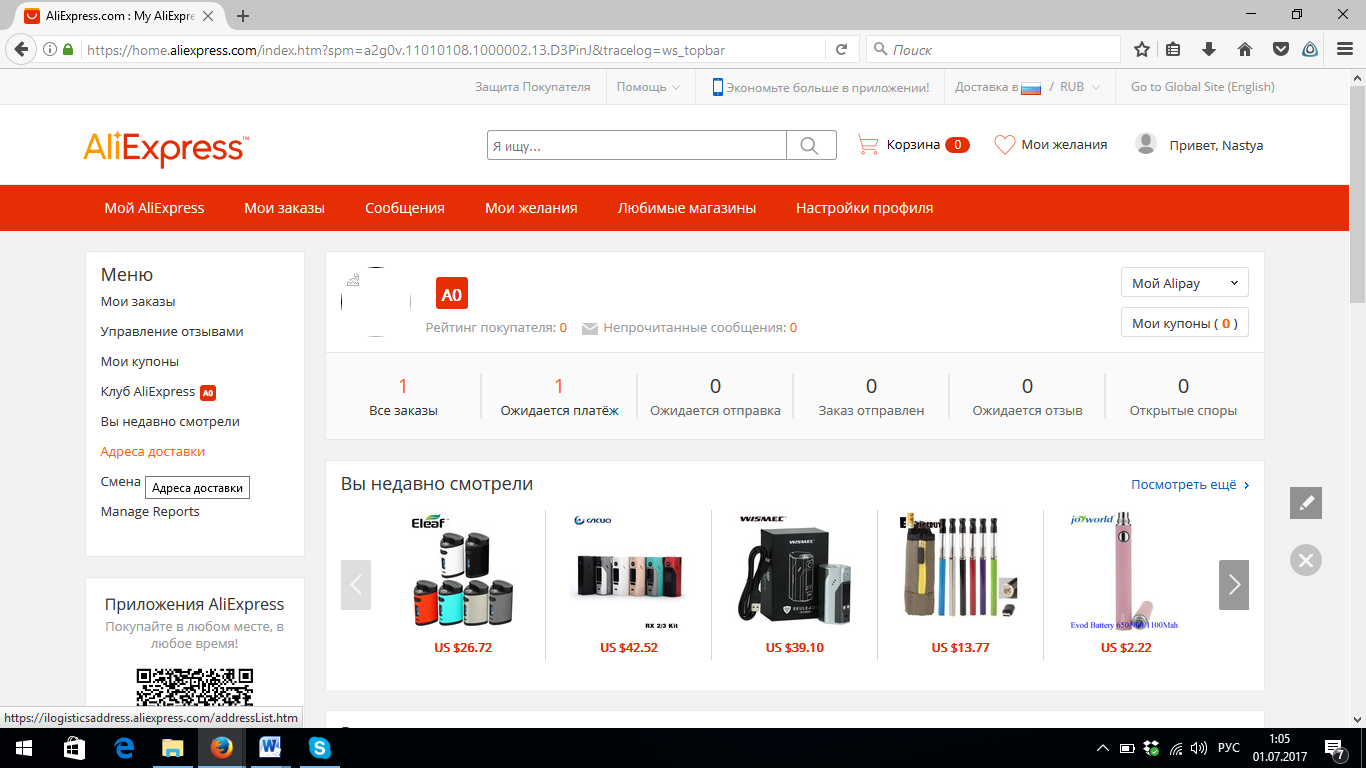Viewport: 1366px width, 768px height.
Task: Close the floating side widget with X
Action: tap(1305, 560)
